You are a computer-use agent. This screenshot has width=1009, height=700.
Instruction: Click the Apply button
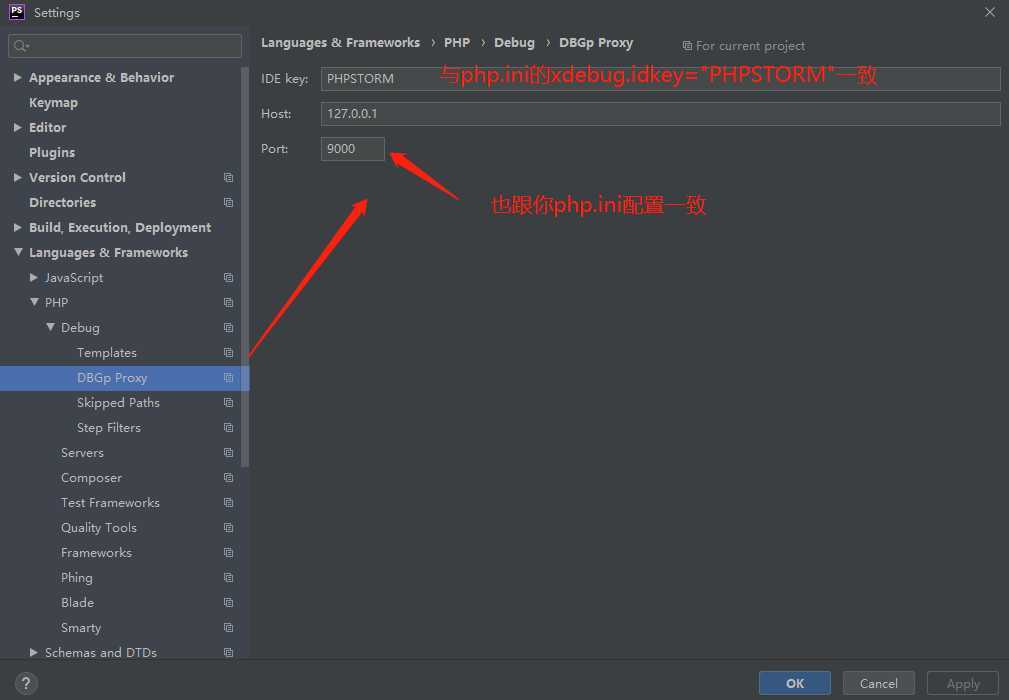[x=963, y=683]
